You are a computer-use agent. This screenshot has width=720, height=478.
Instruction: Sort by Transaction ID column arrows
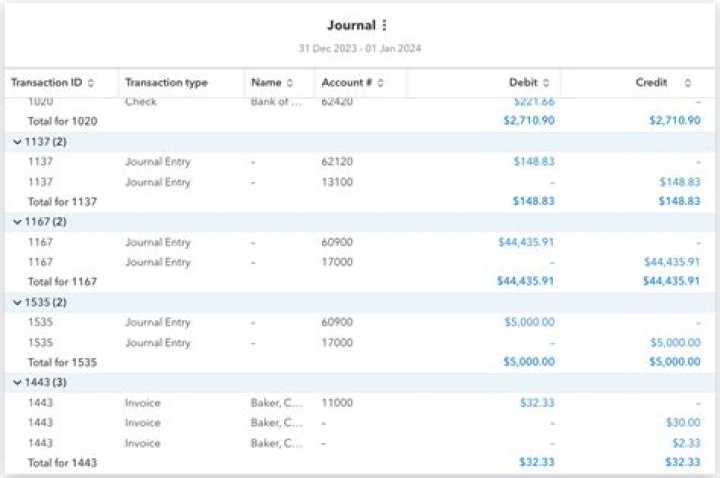tap(91, 83)
